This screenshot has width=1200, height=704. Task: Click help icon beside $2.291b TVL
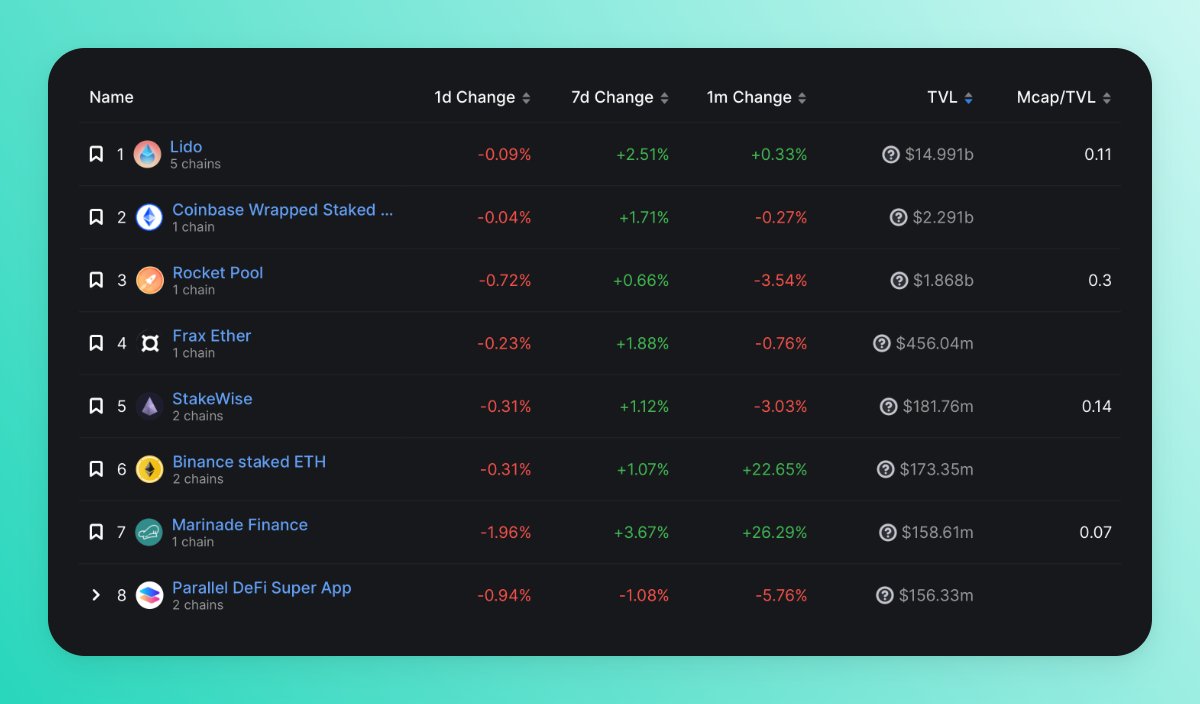click(899, 217)
